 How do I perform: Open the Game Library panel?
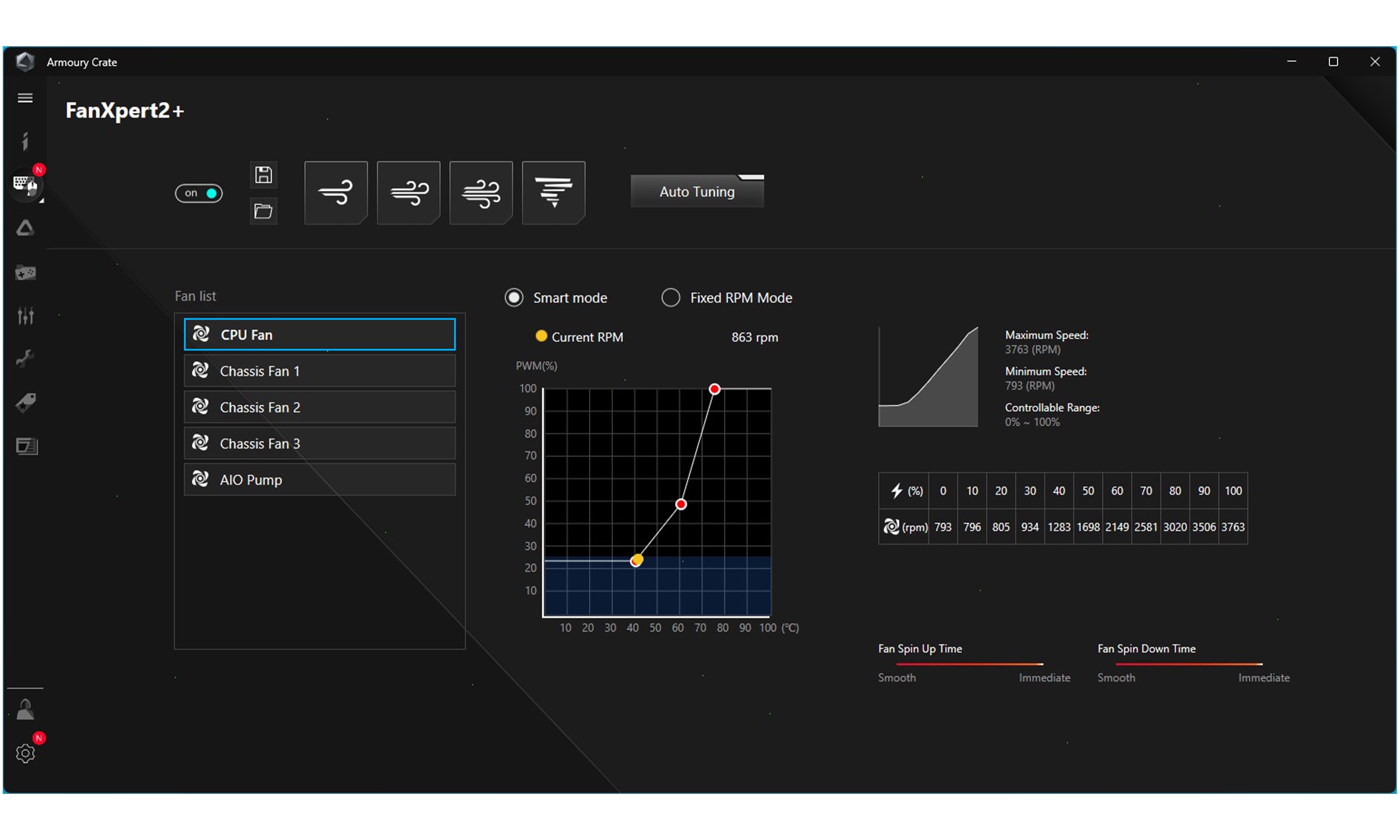pyautogui.click(x=25, y=272)
